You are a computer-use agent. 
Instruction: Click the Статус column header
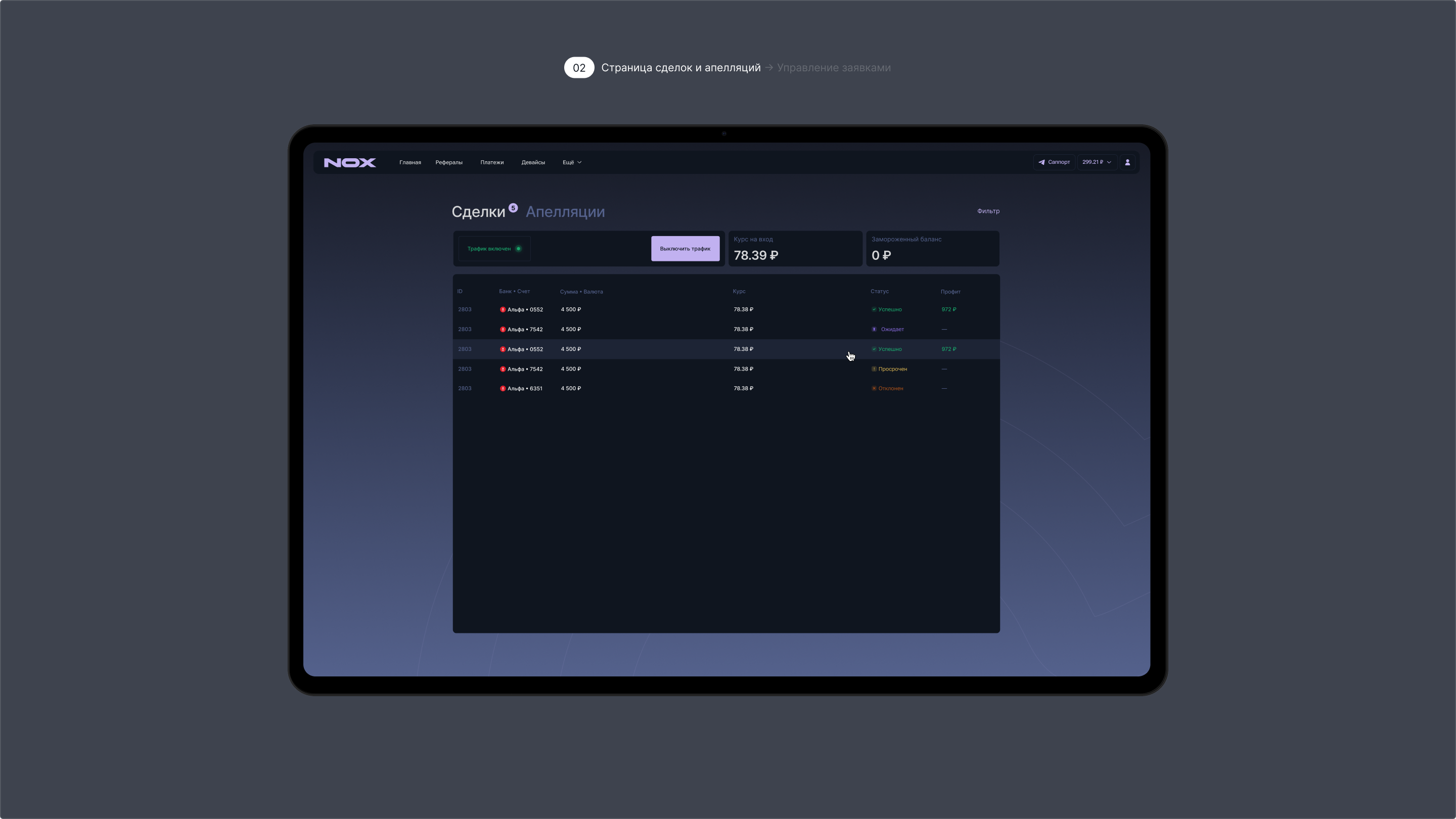880,292
